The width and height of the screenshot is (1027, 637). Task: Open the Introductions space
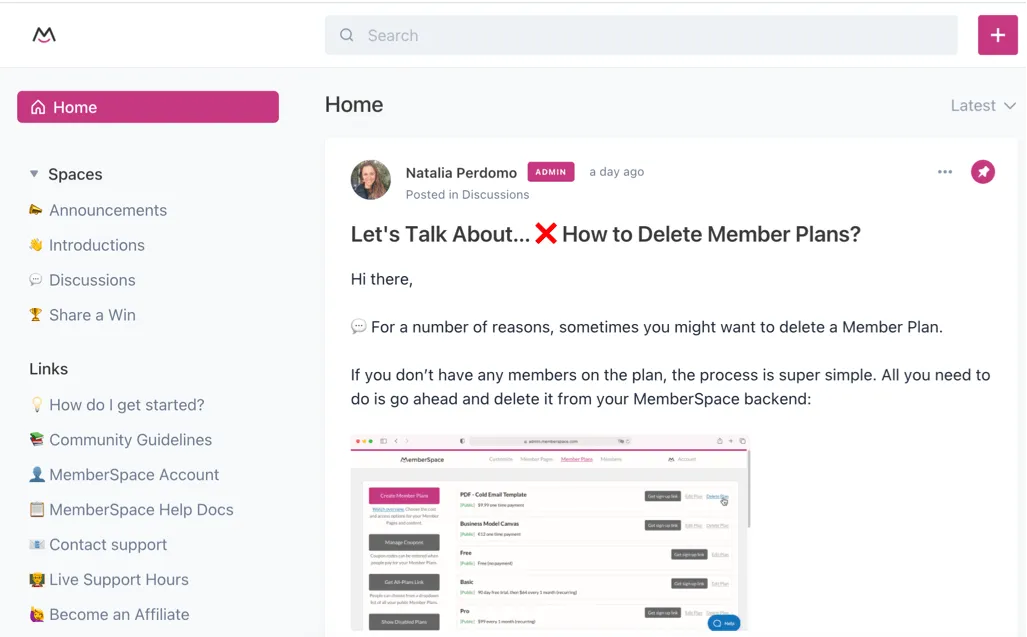pos(96,245)
